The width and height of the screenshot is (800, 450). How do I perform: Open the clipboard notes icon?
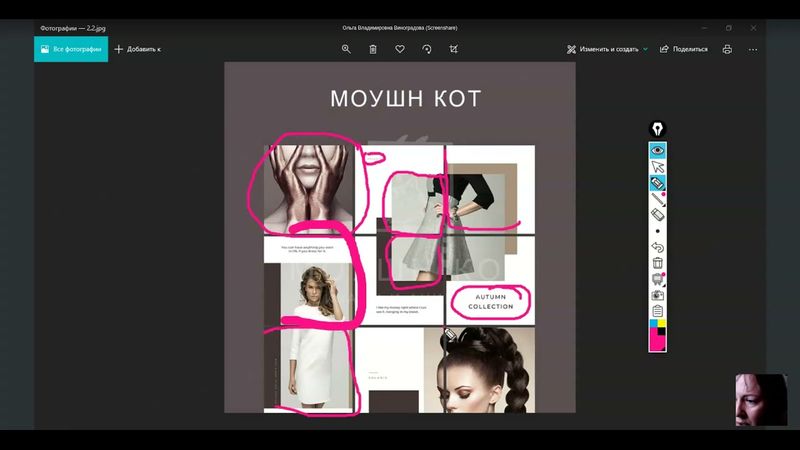[657, 311]
